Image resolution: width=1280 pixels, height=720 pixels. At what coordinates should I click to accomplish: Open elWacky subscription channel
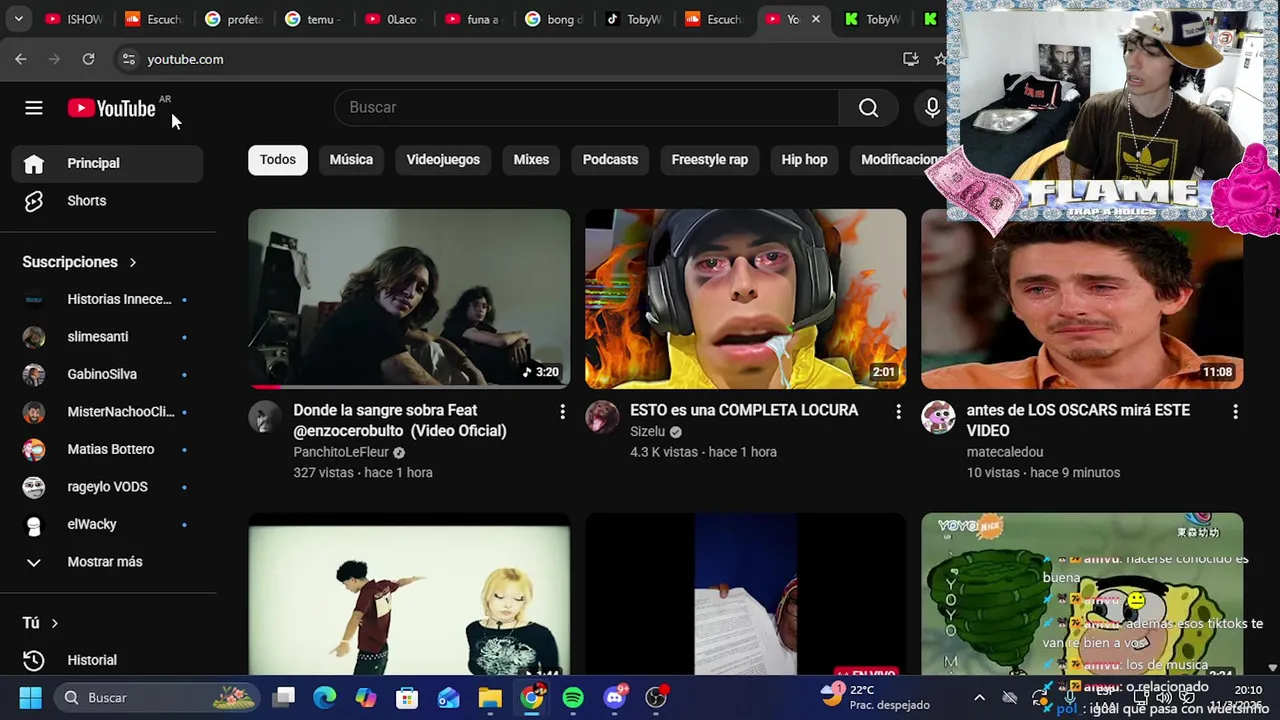[x=107, y=524]
